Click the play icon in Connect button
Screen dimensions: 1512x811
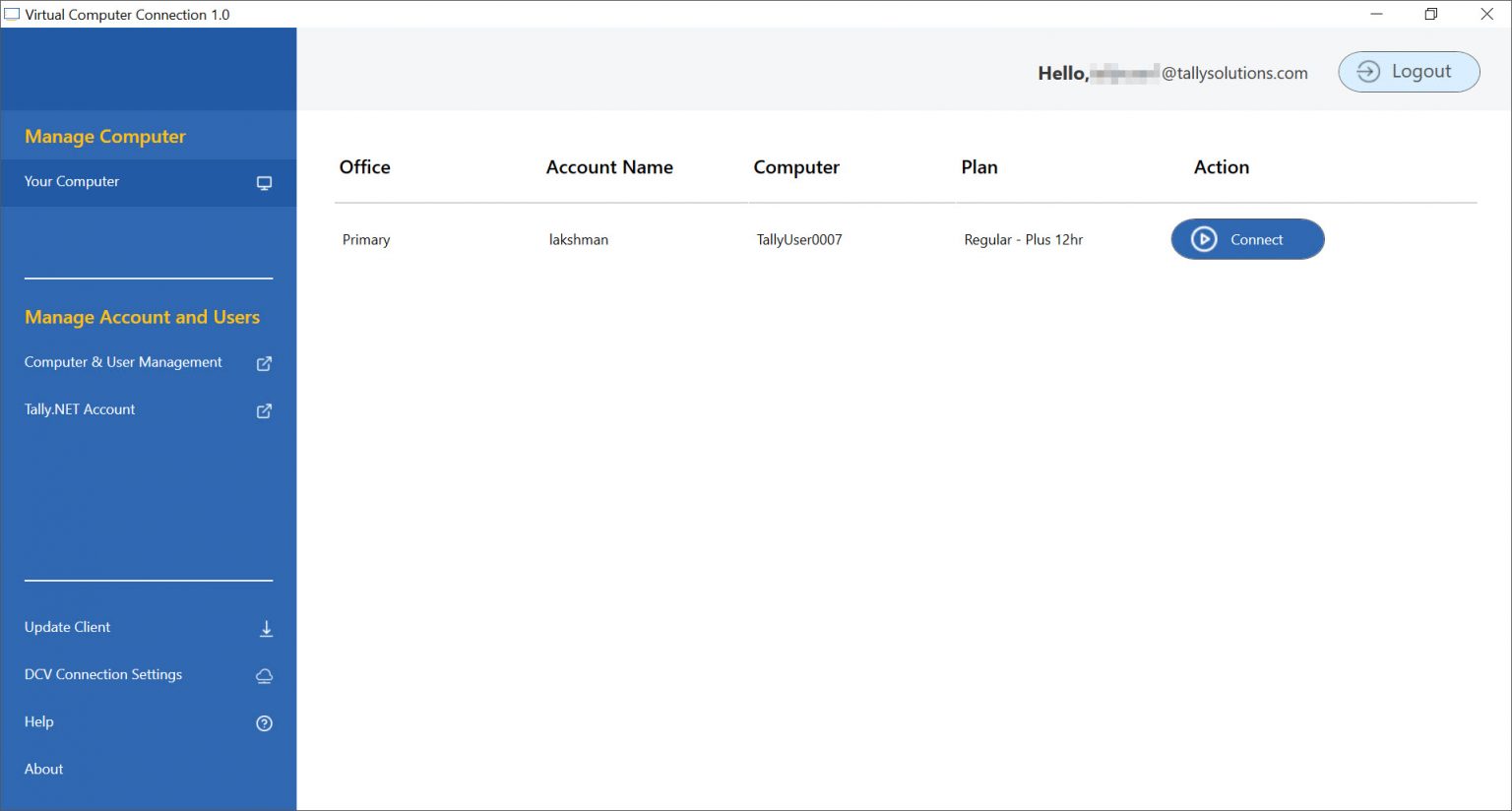1203,239
